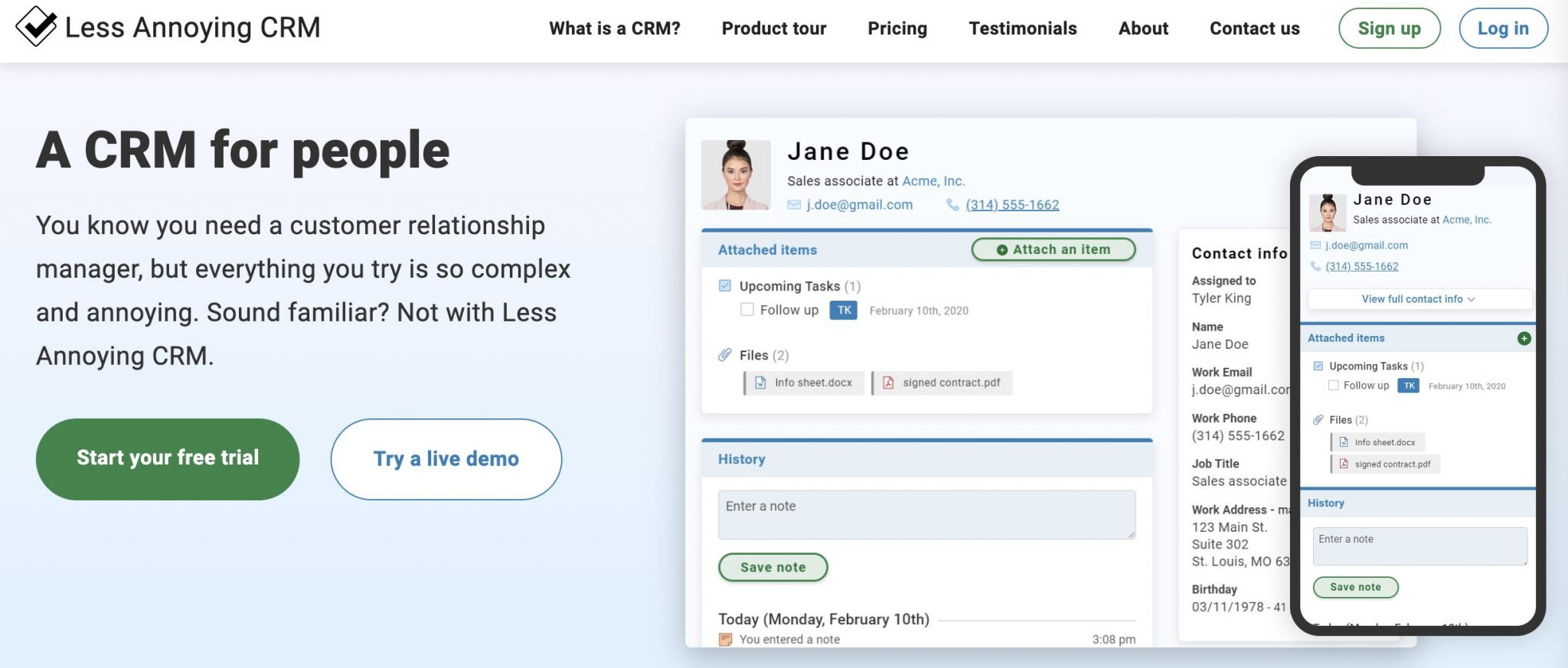The image size is (1568, 668).
Task: Click the j.doe@gmail.com link on desktop card
Action: click(859, 205)
